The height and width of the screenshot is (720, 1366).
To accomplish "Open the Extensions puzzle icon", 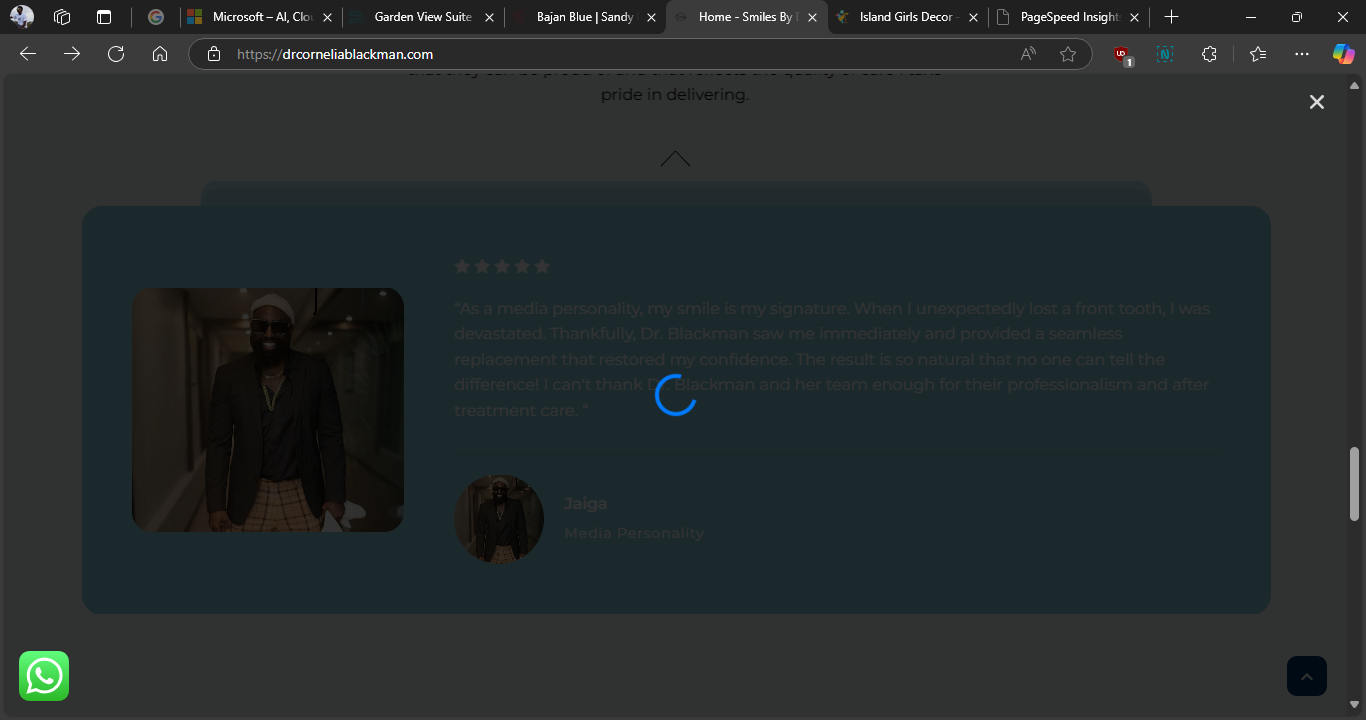I will pos(1209,54).
